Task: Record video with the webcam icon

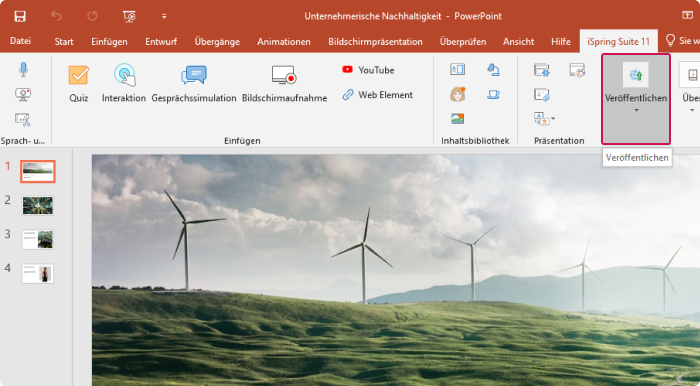Action: click(x=23, y=94)
